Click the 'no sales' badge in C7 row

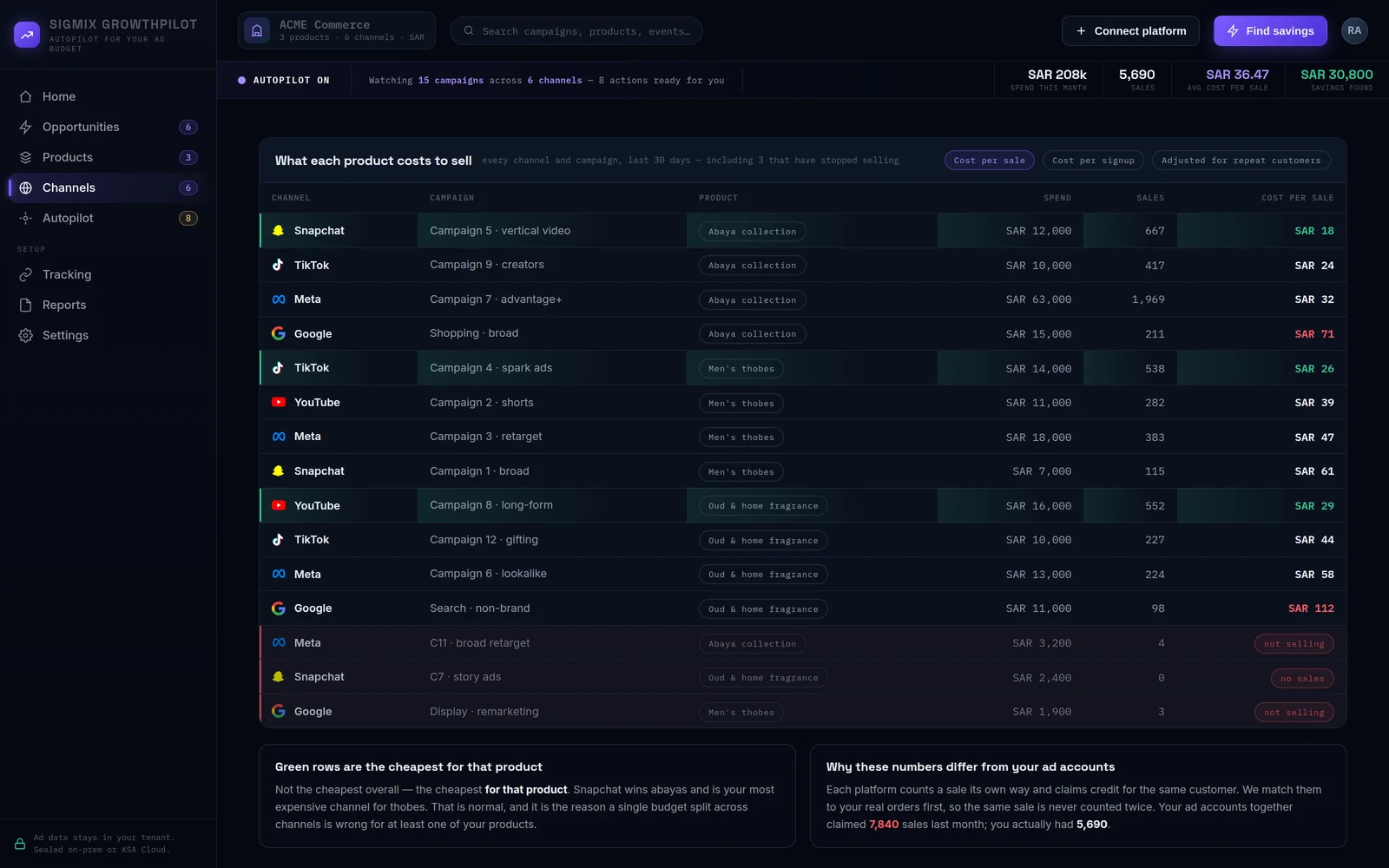(1302, 678)
